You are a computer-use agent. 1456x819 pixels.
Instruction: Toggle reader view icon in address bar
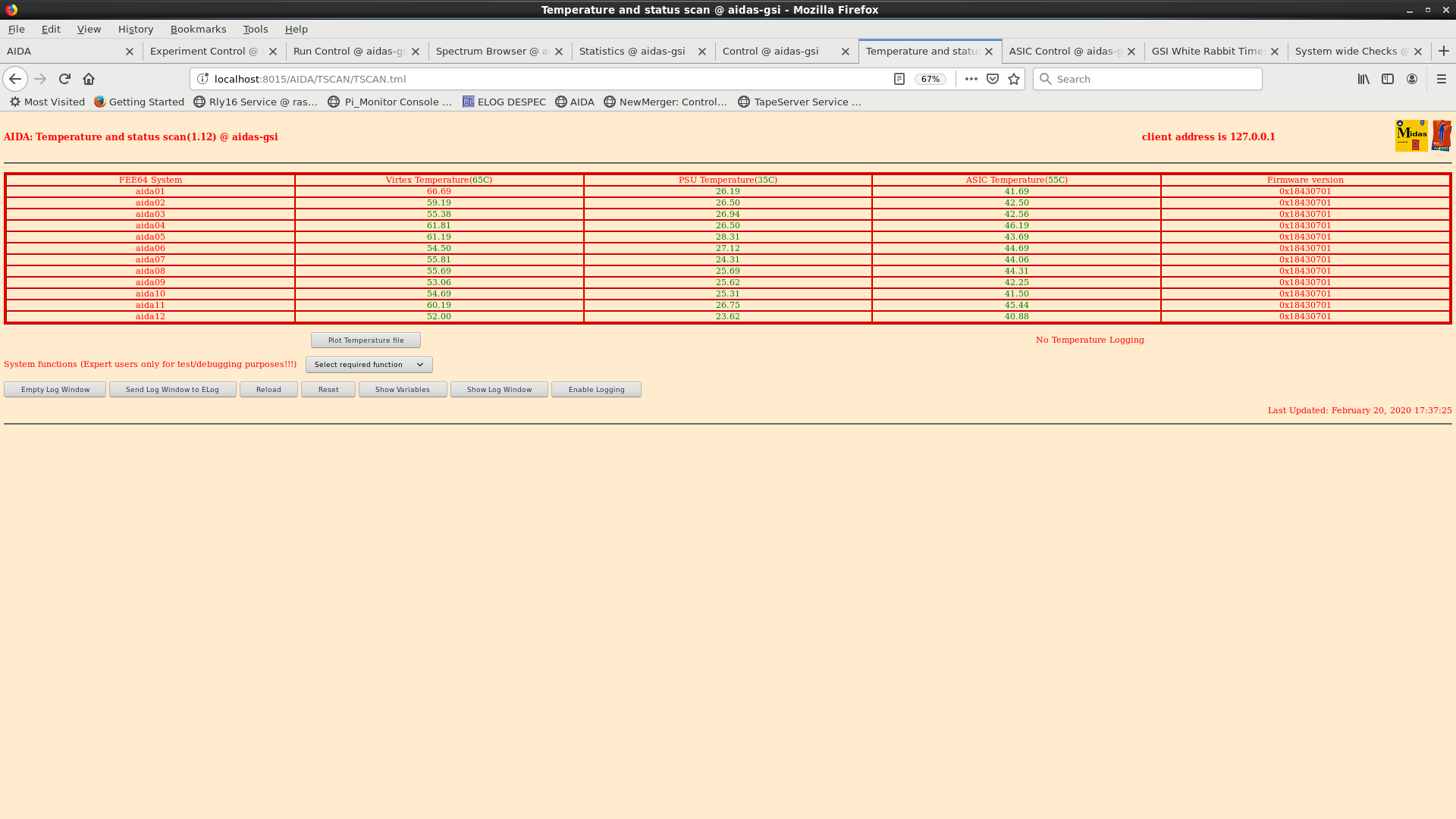(x=899, y=79)
